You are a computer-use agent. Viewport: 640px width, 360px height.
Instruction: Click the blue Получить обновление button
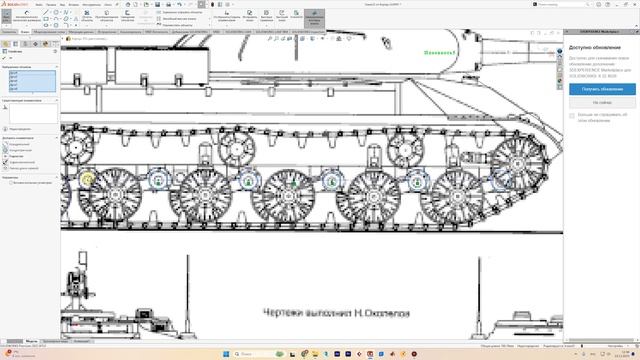point(602,89)
